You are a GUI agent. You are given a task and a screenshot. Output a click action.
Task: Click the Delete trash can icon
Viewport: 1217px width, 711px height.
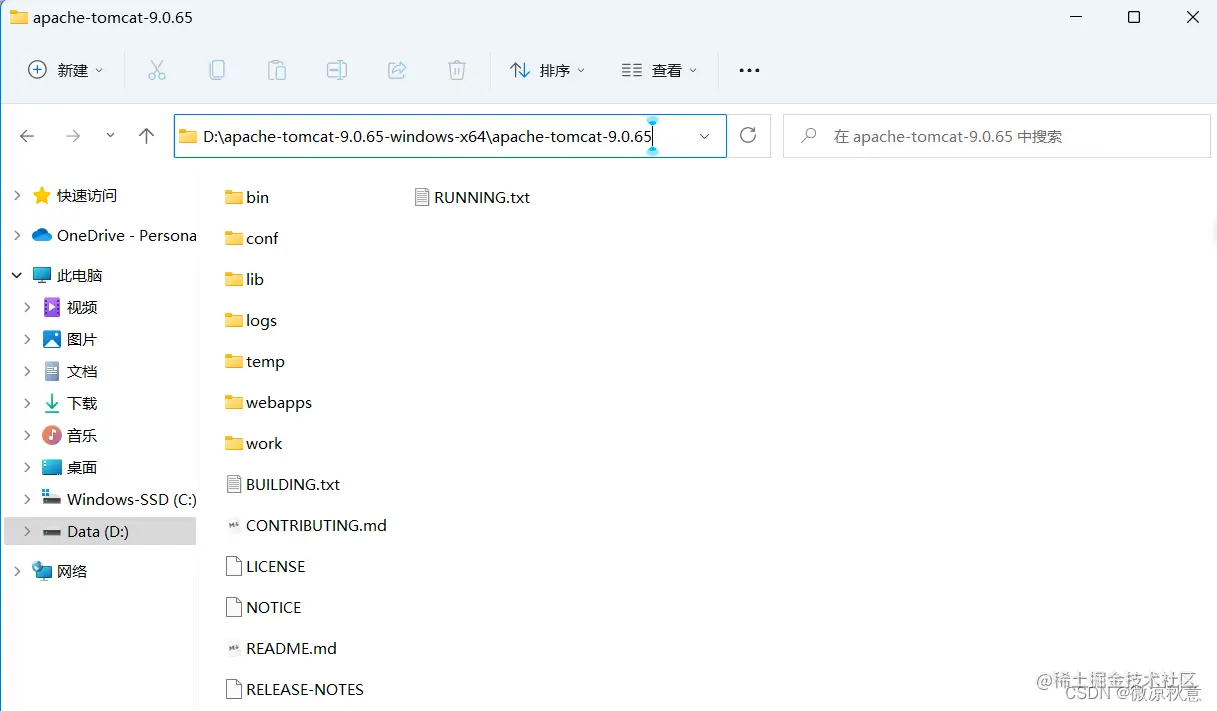(457, 70)
